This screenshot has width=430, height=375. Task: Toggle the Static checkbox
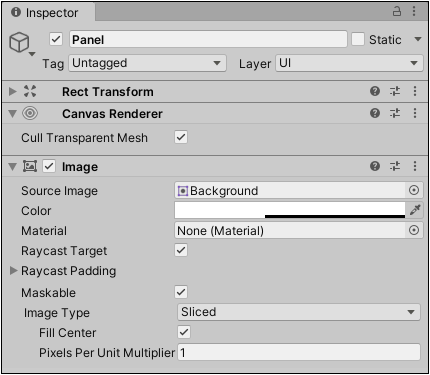(x=358, y=39)
